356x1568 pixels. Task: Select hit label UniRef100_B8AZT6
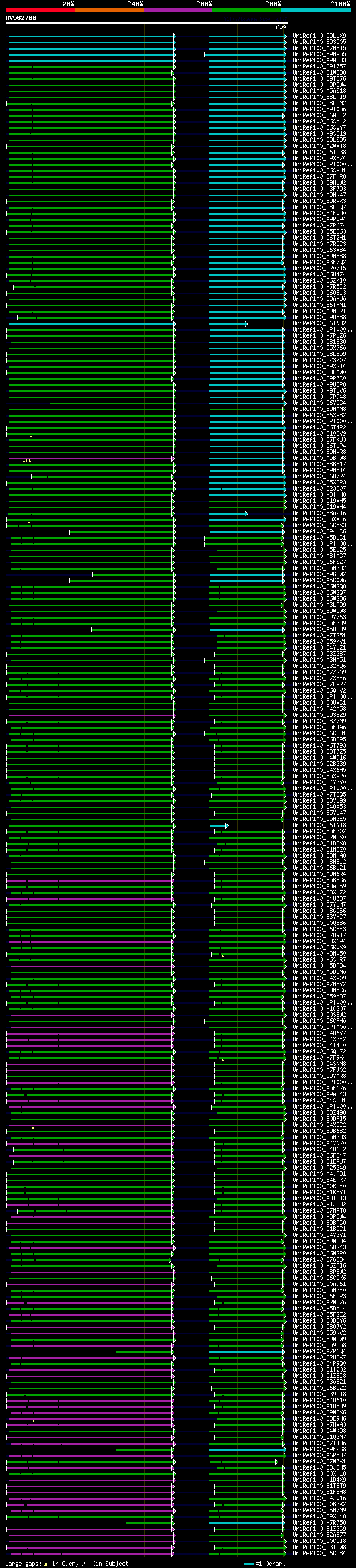click(x=319, y=513)
